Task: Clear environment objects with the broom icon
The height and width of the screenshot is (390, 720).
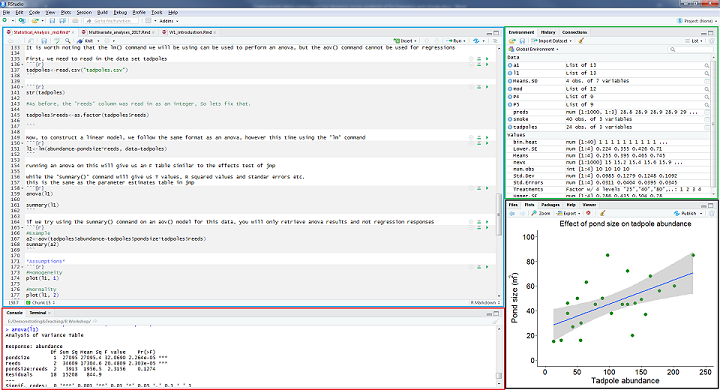Action: [581, 41]
